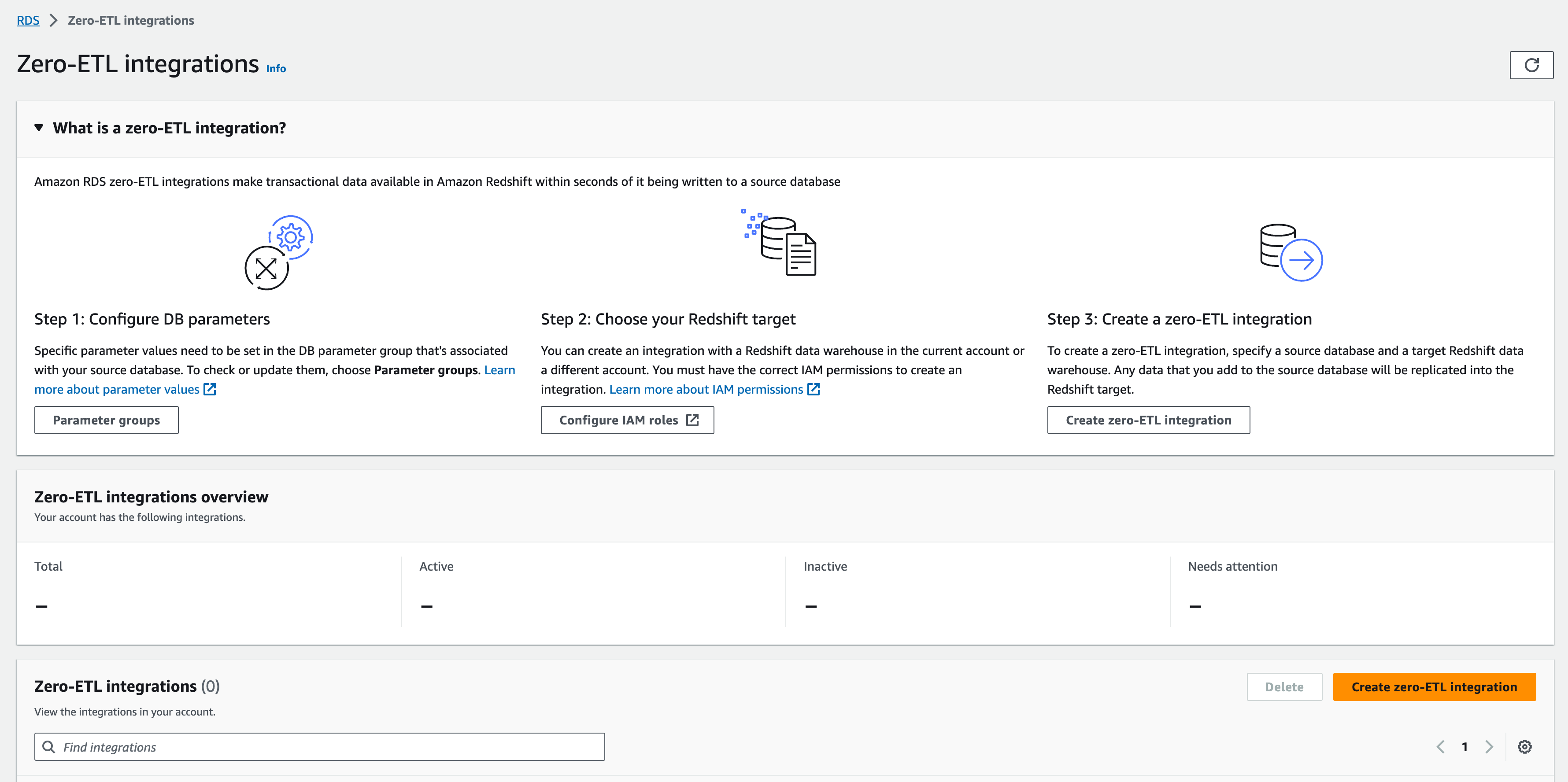Click the refresh icon button
The image size is (1568, 782).
[x=1531, y=65]
